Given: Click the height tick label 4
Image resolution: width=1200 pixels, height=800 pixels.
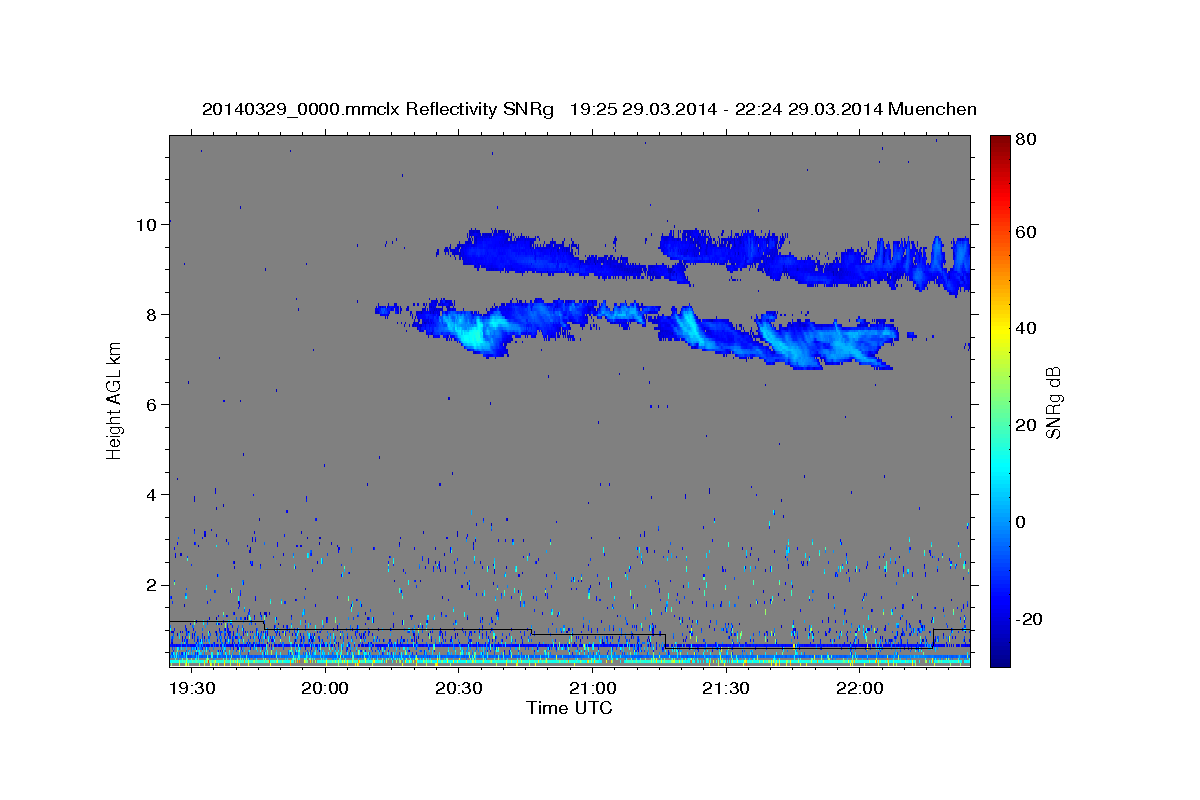Looking at the screenshot, I should [x=153, y=495].
